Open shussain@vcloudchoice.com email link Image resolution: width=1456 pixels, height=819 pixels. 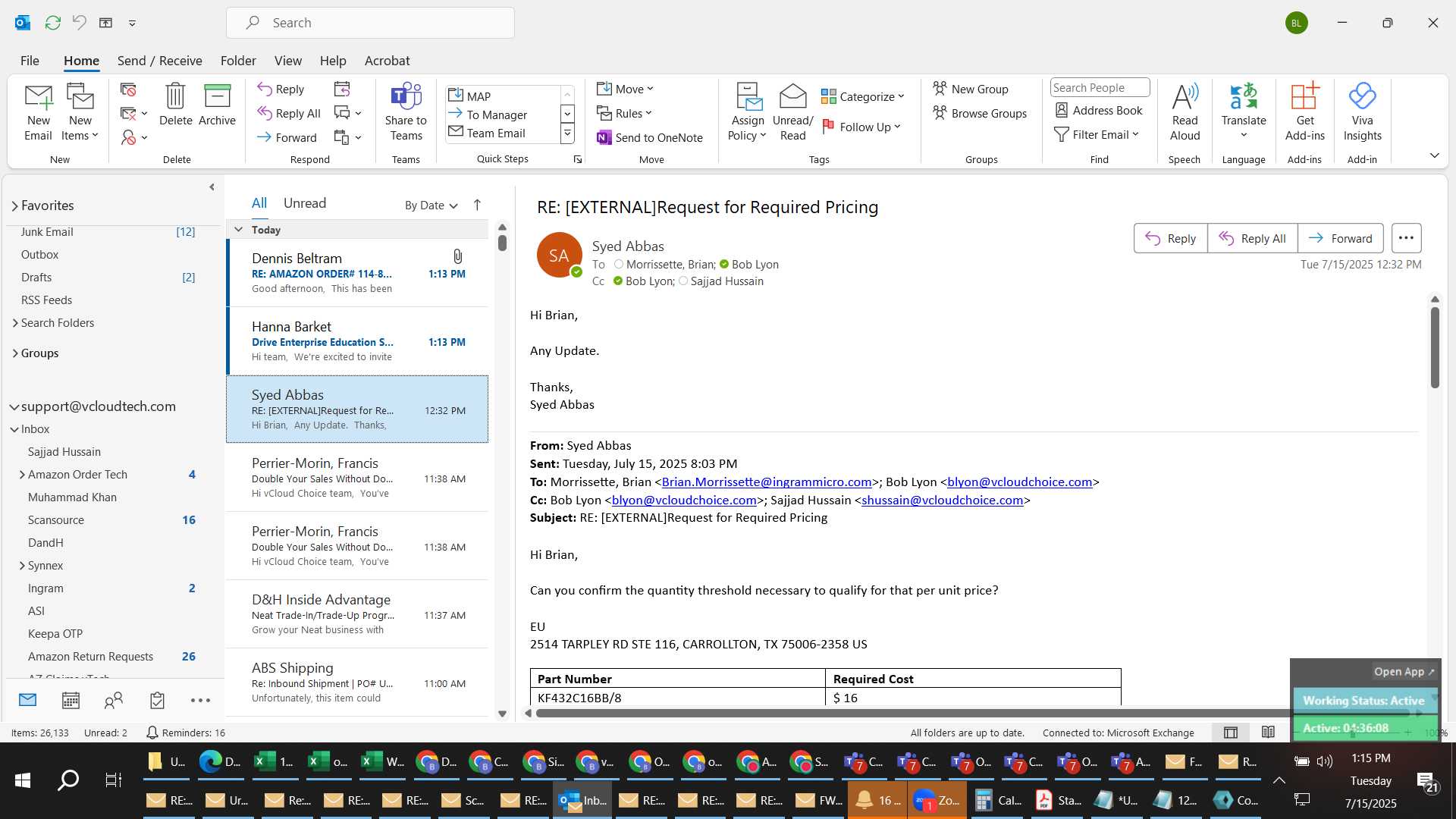pos(942,500)
